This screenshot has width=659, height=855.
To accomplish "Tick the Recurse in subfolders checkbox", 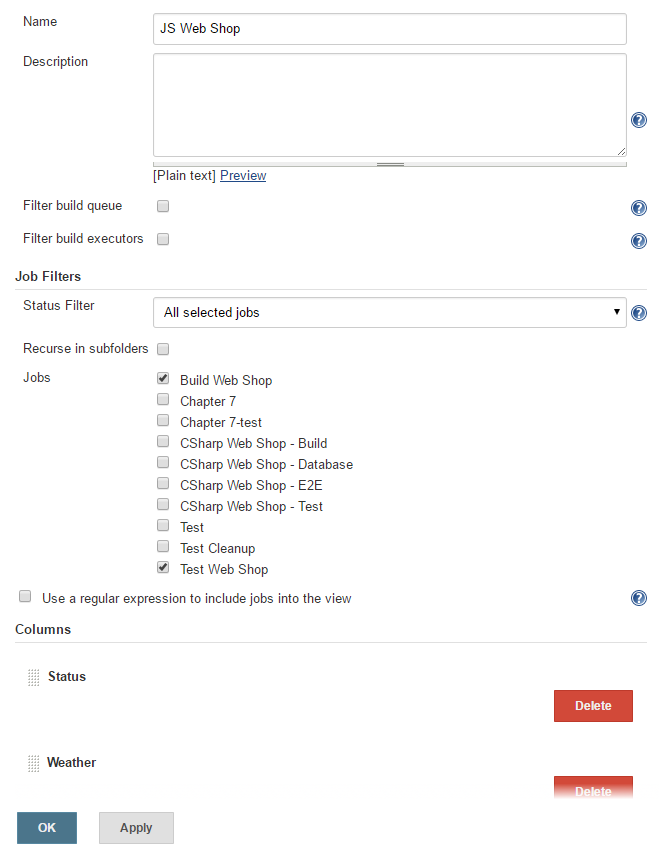I will (163, 349).
